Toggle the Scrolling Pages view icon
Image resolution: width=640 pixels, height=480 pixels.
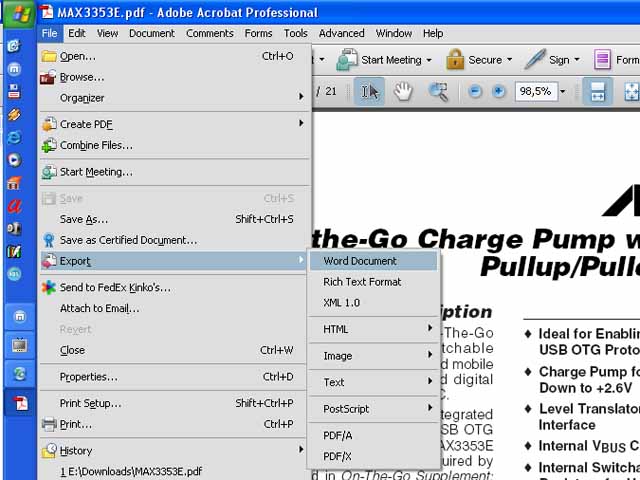[x=598, y=91]
